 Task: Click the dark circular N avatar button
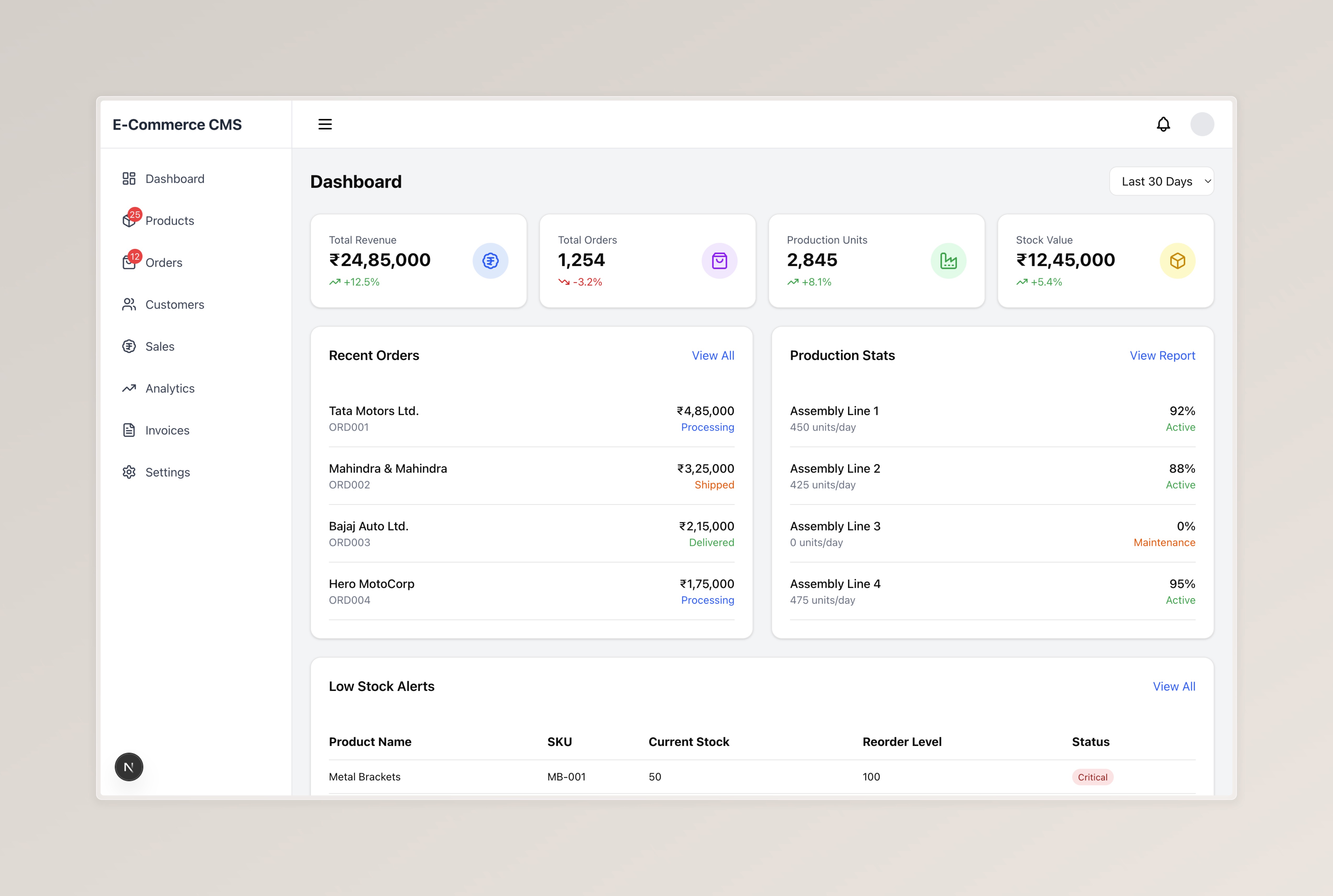(x=129, y=767)
